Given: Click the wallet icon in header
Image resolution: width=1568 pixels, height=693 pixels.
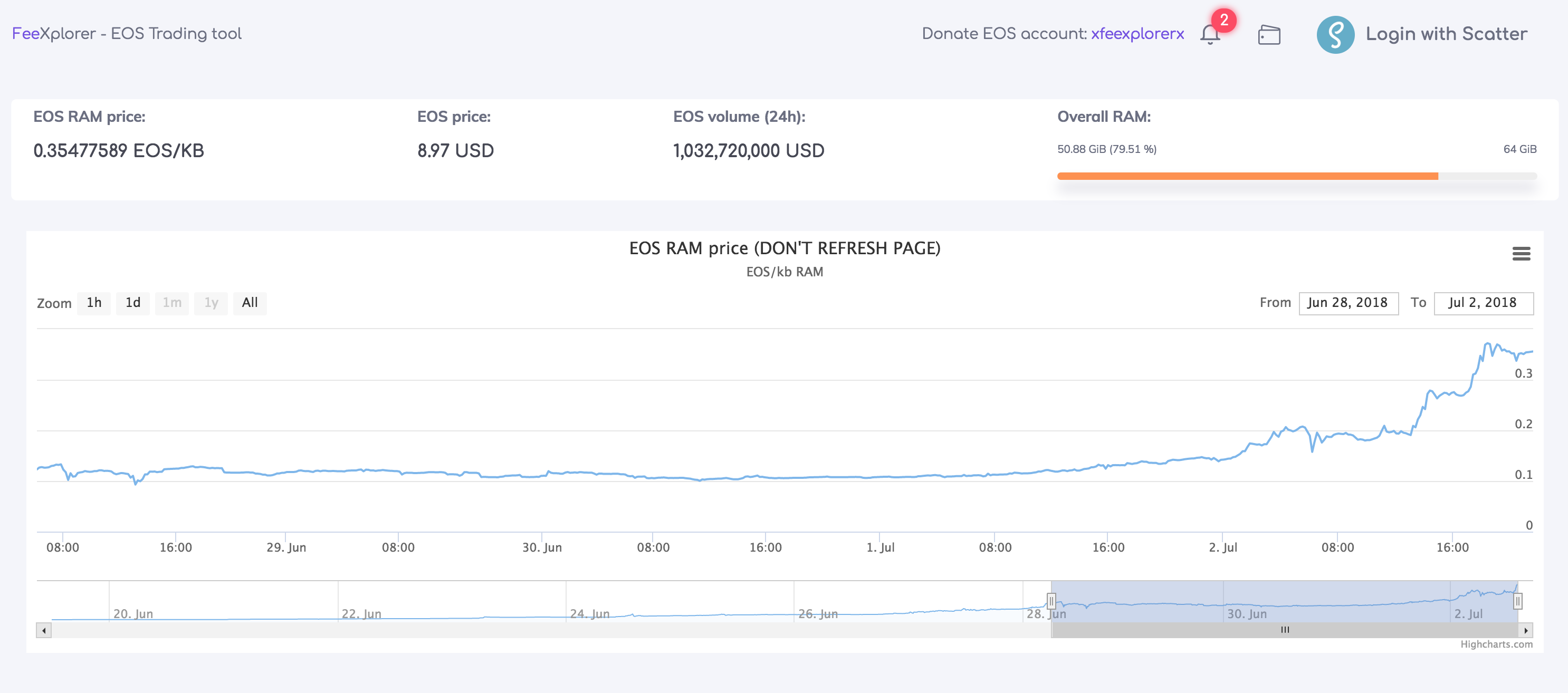Looking at the screenshot, I should click(1268, 35).
